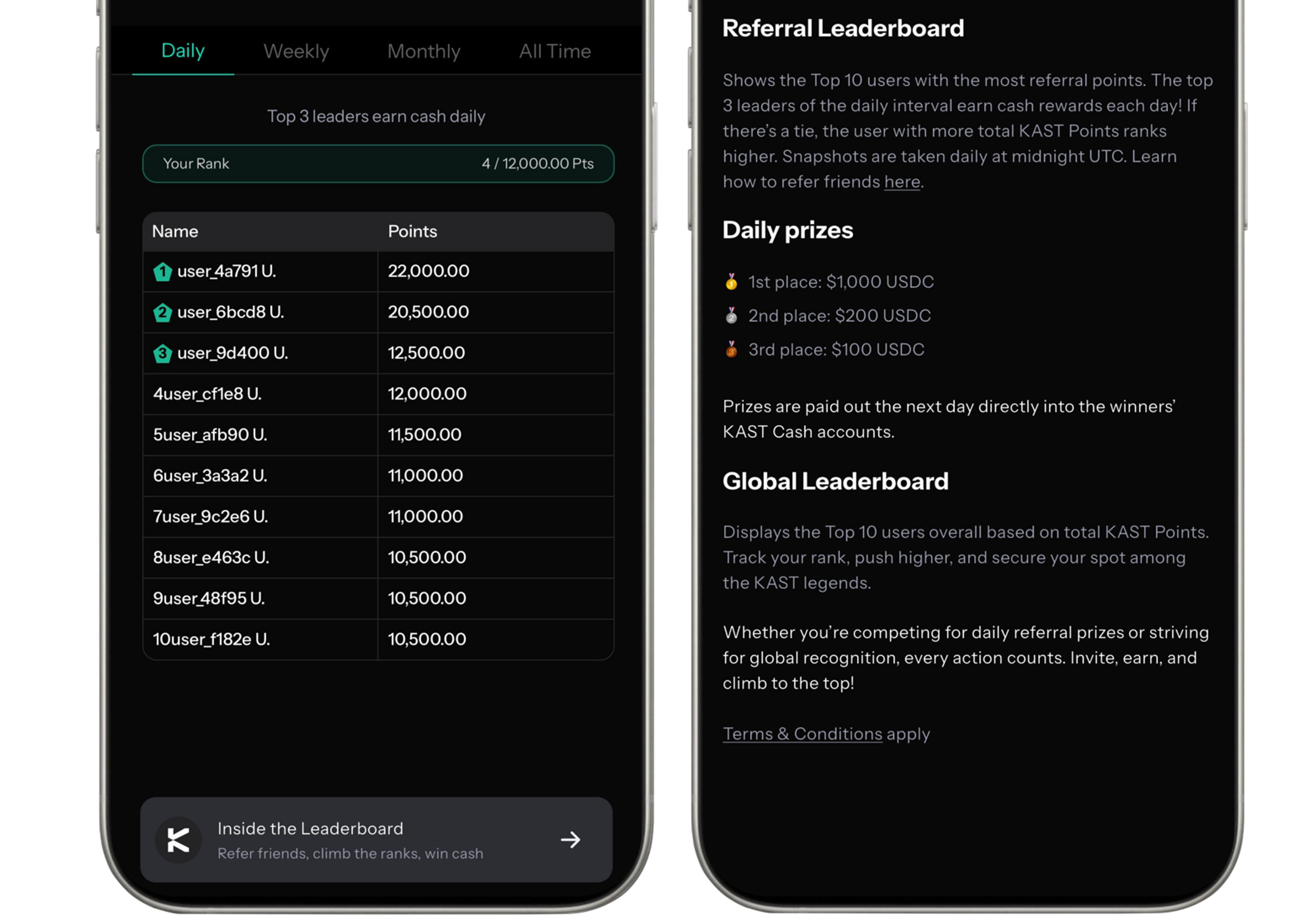Click the Name column header
Screen dimensions: 1315x924
(x=175, y=231)
